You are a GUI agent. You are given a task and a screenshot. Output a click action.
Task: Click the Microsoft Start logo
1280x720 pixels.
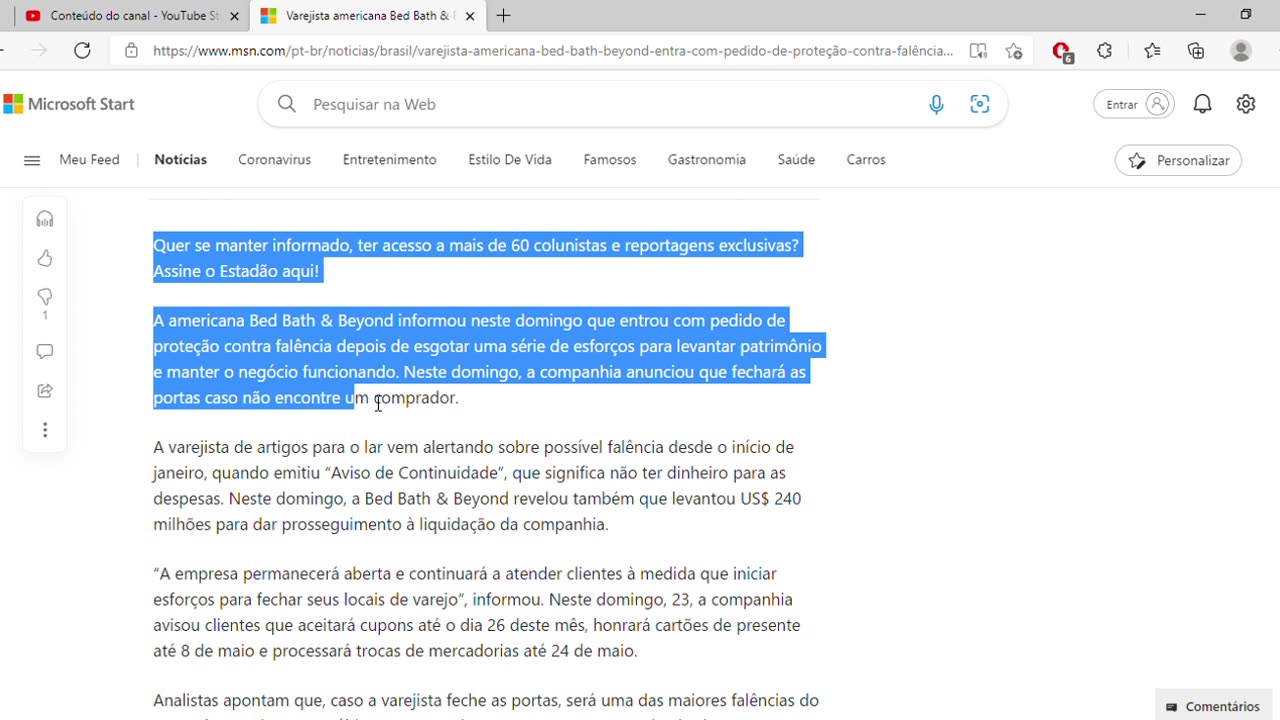(x=69, y=104)
